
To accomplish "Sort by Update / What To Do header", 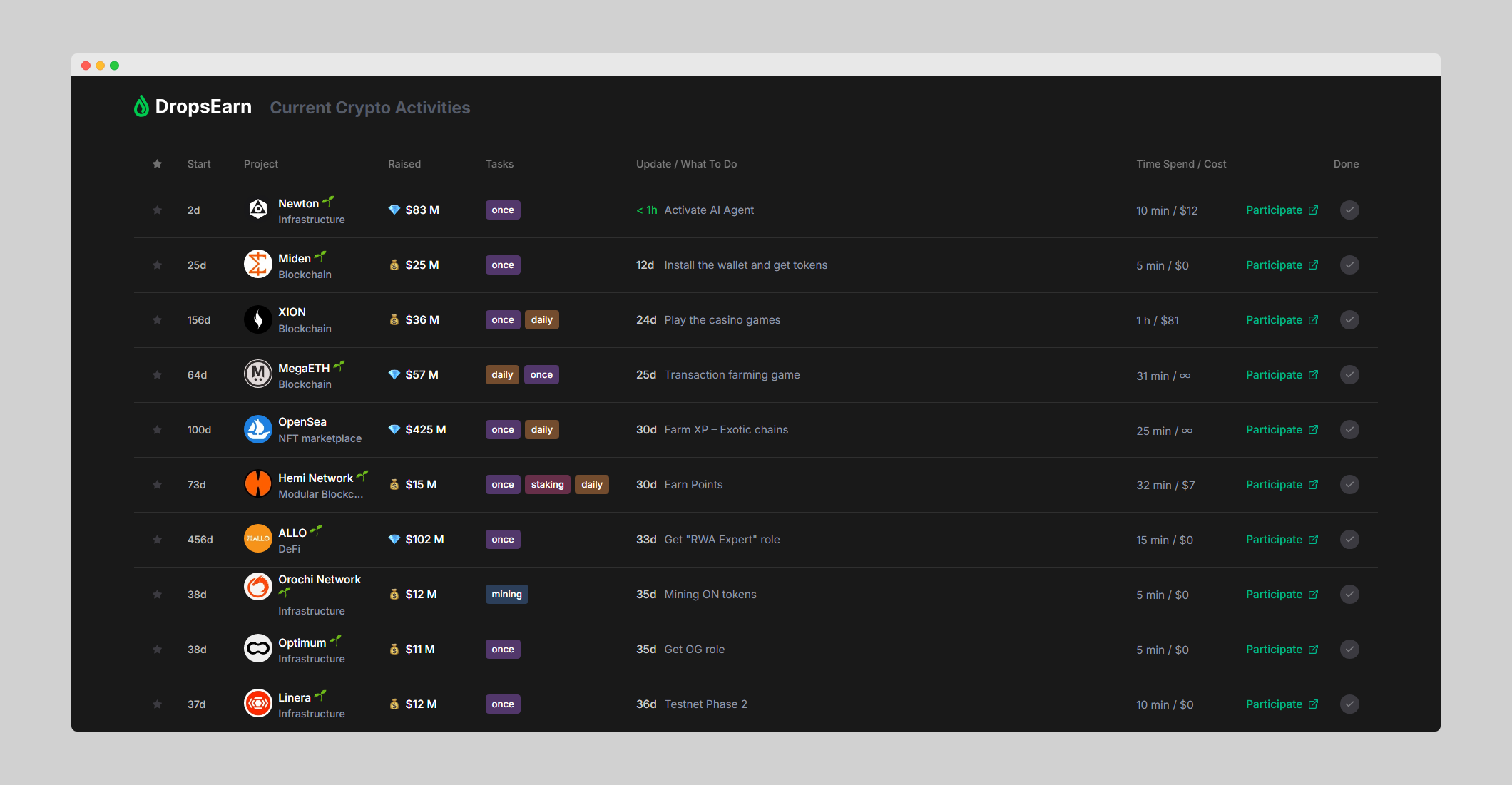I will click(x=687, y=164).
